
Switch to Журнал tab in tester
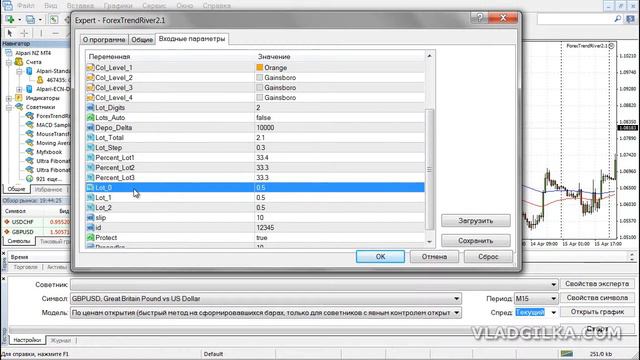[x=60, y=340]
